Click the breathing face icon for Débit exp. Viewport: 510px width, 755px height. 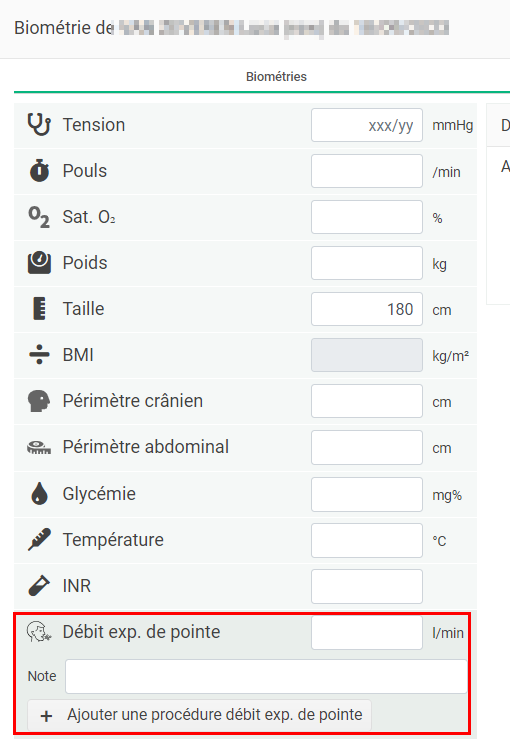click(x=39, y=632)
